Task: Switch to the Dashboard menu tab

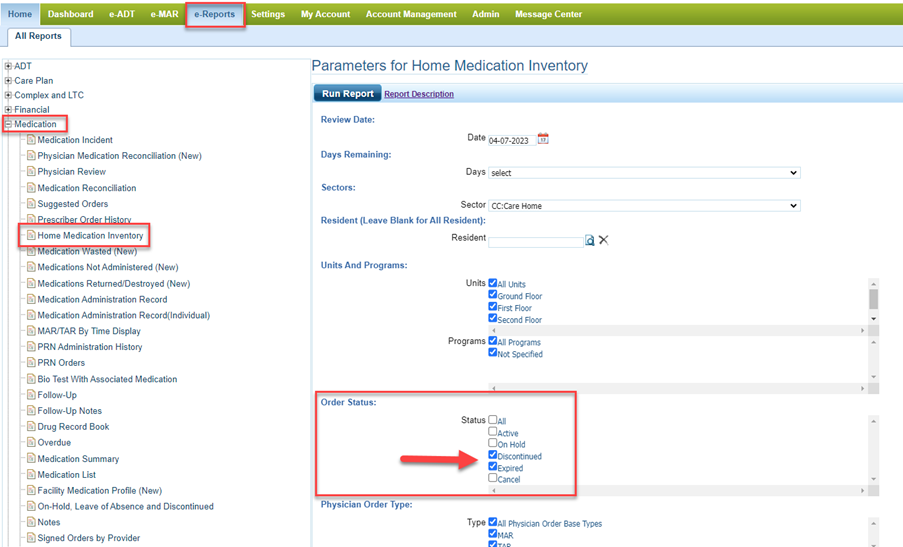Action: (70, 14)
